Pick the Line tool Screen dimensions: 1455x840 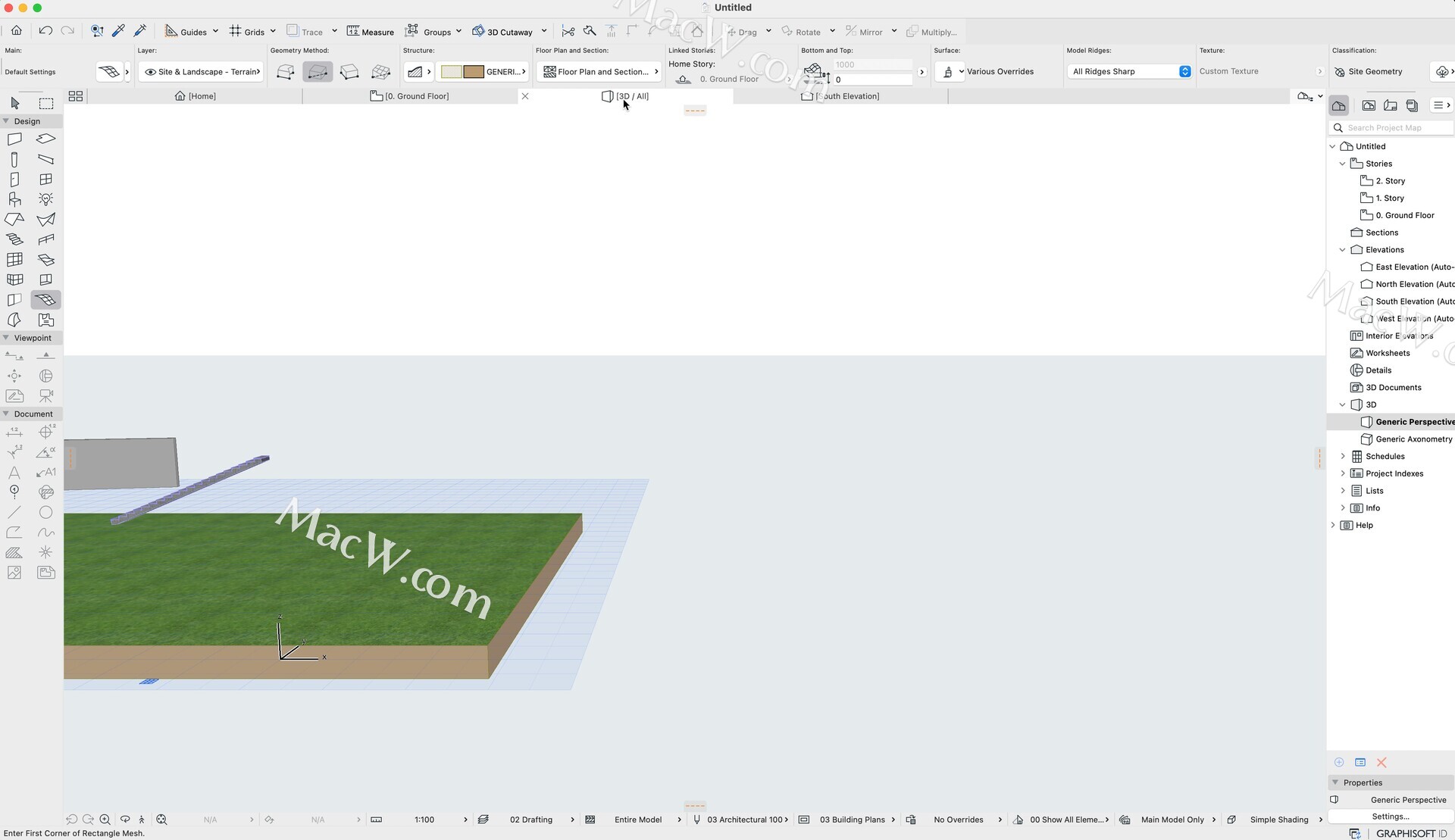14,512
